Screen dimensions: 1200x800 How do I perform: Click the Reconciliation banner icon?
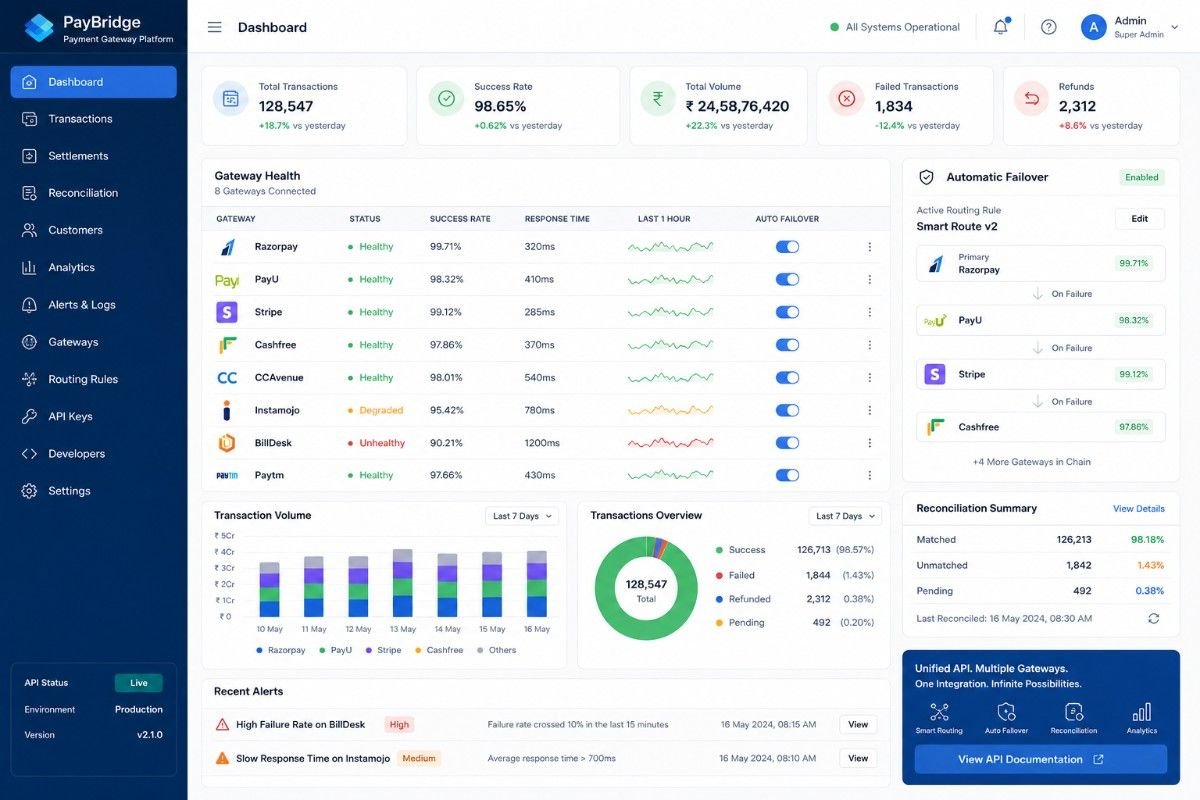pyautogui.click(x=1073, y=712)
